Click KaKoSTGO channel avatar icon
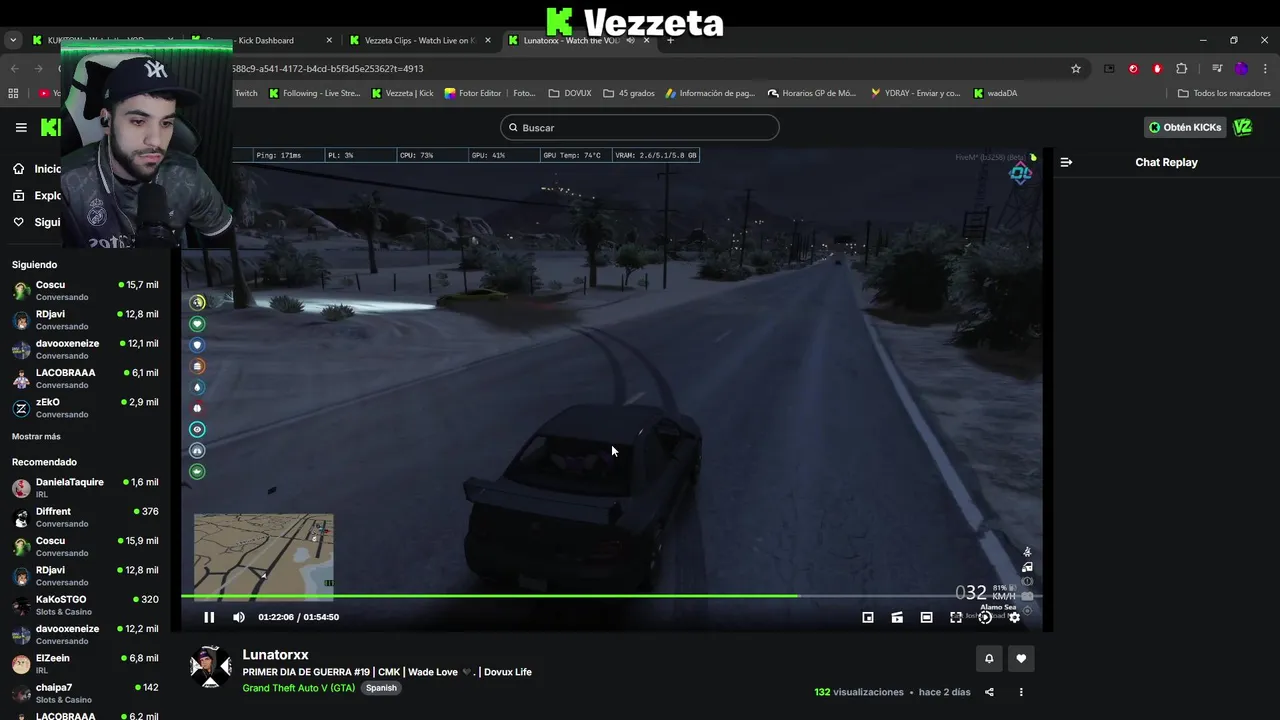Image resolution: width=1280 pixels, height=720 pixels. 21,606
